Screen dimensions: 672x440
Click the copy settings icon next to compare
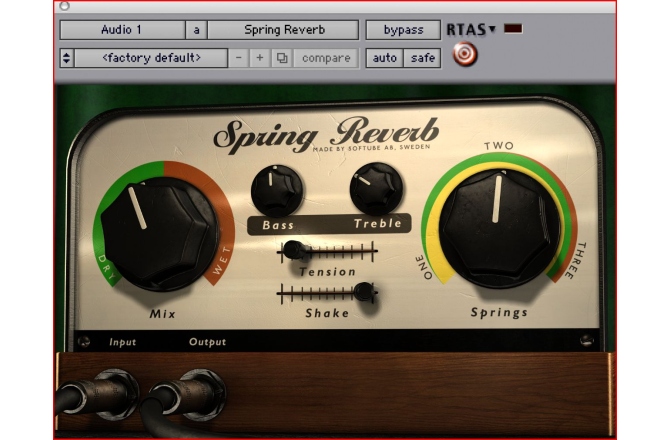click(x=282, y=58)
